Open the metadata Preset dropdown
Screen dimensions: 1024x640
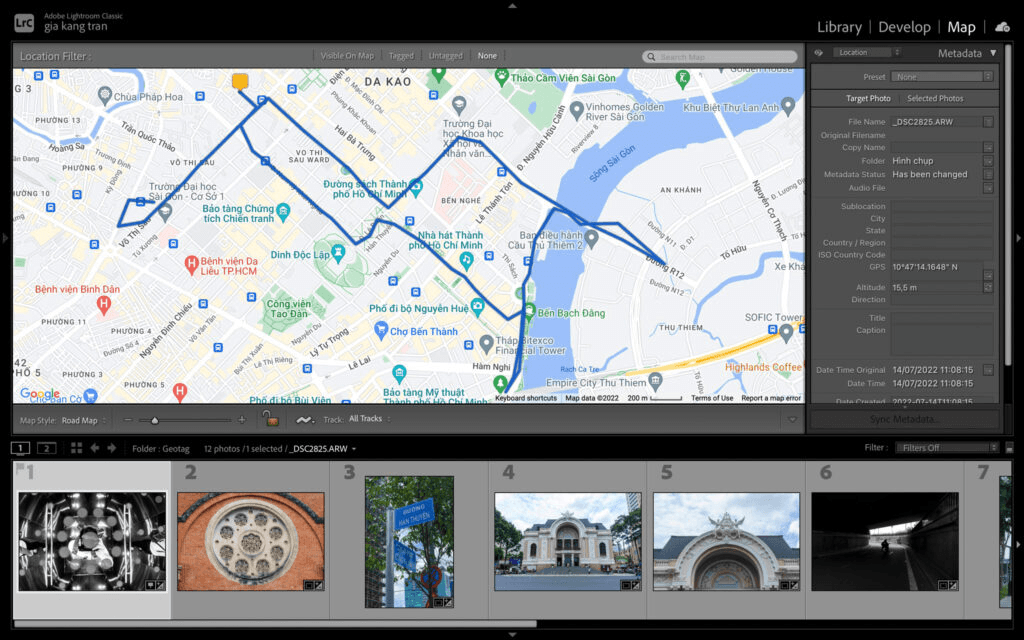coord(943,77)
